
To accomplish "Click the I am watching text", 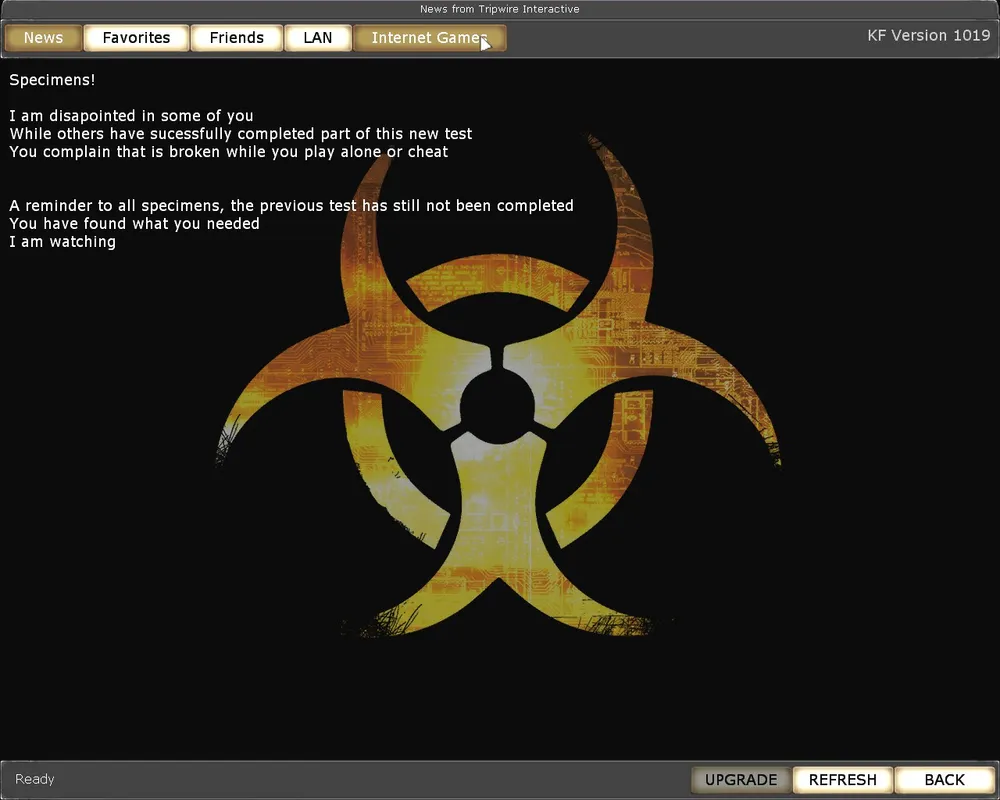I will tap(62, 242).
